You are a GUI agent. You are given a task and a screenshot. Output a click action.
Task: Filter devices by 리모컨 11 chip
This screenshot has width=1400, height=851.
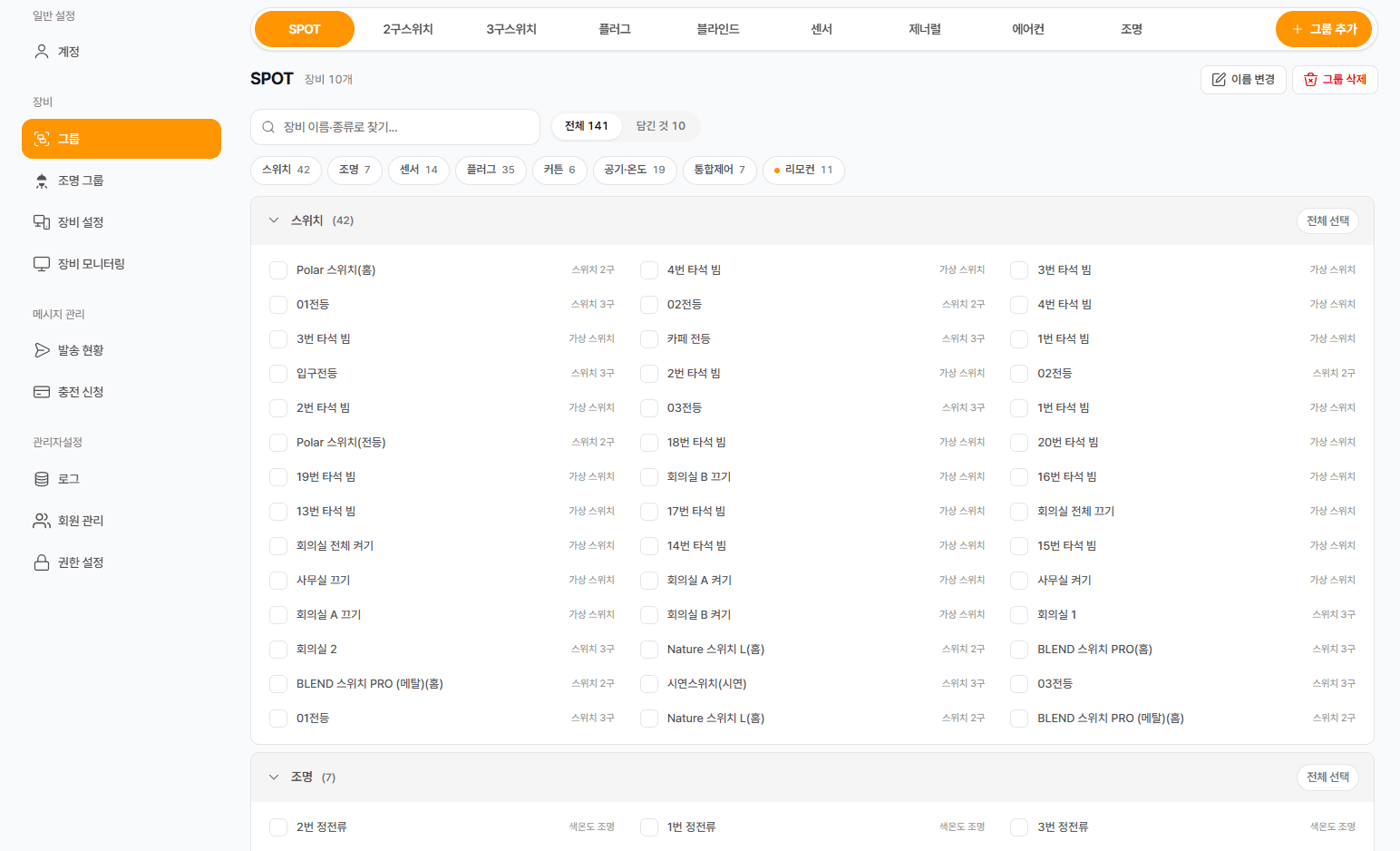[803, 170]
